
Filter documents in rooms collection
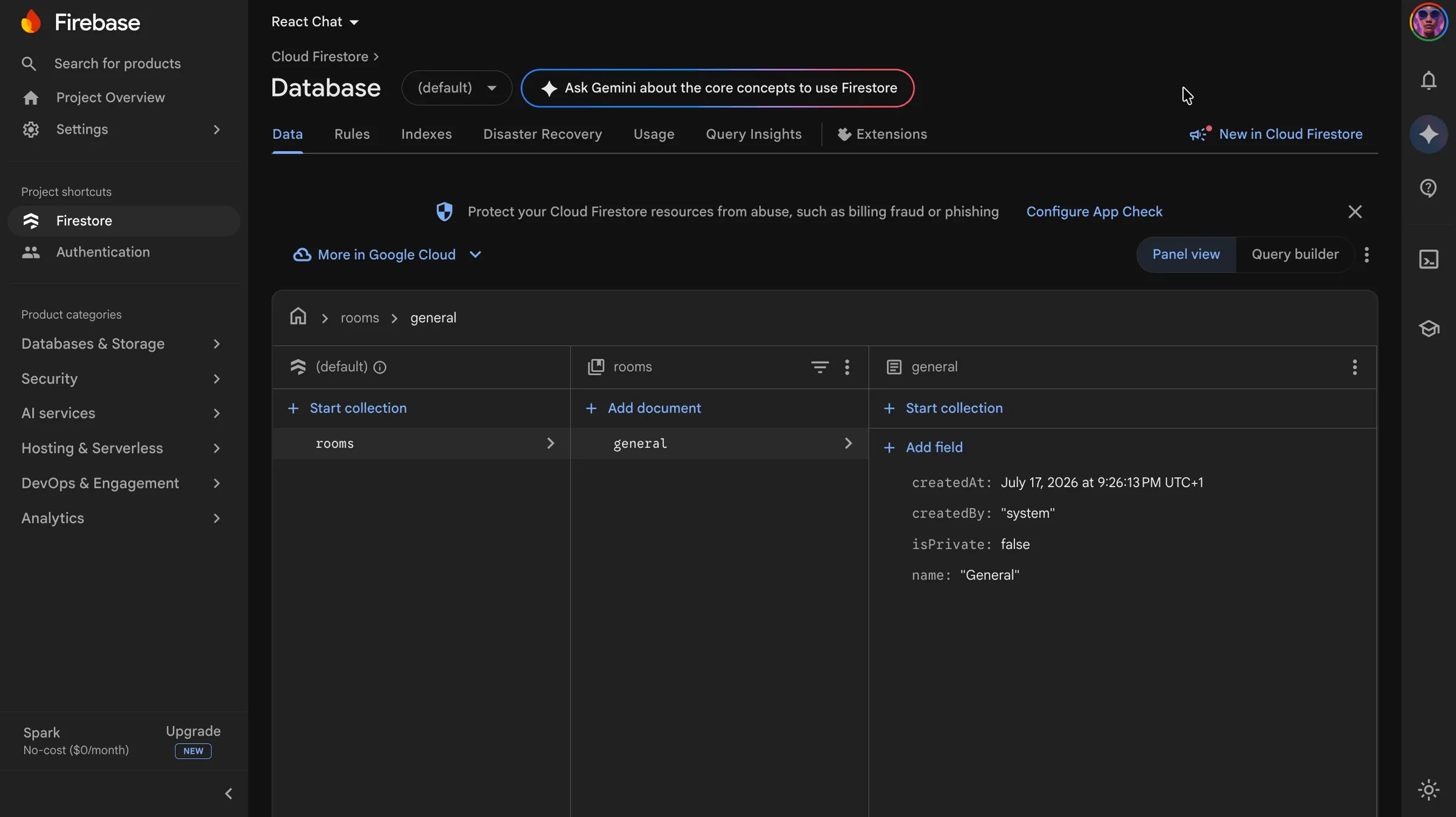pos(820,367)
